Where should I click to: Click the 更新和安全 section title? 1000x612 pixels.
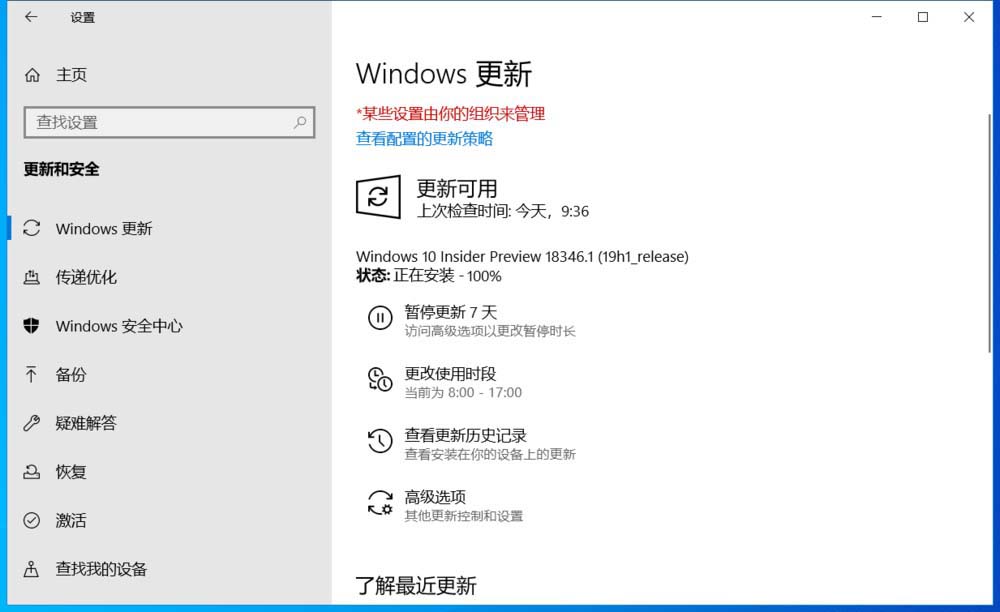click(x=62, y=169)
